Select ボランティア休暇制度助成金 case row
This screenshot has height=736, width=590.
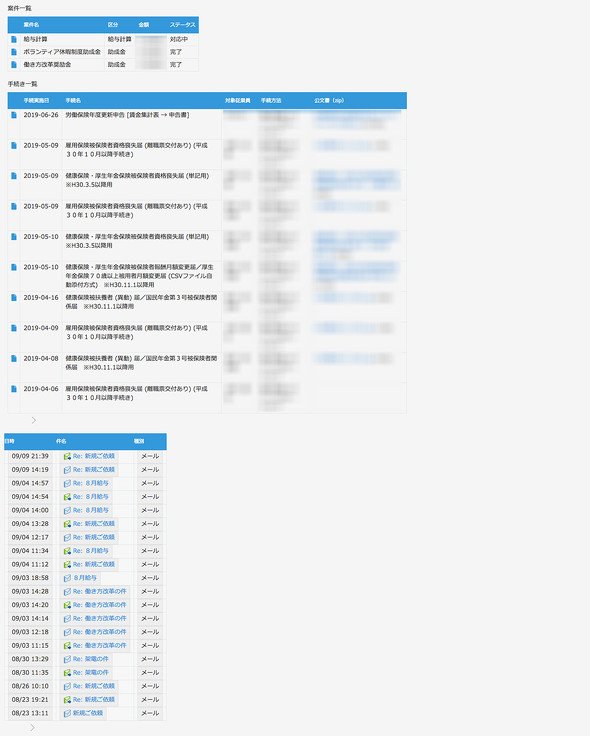tap(103, 52)
